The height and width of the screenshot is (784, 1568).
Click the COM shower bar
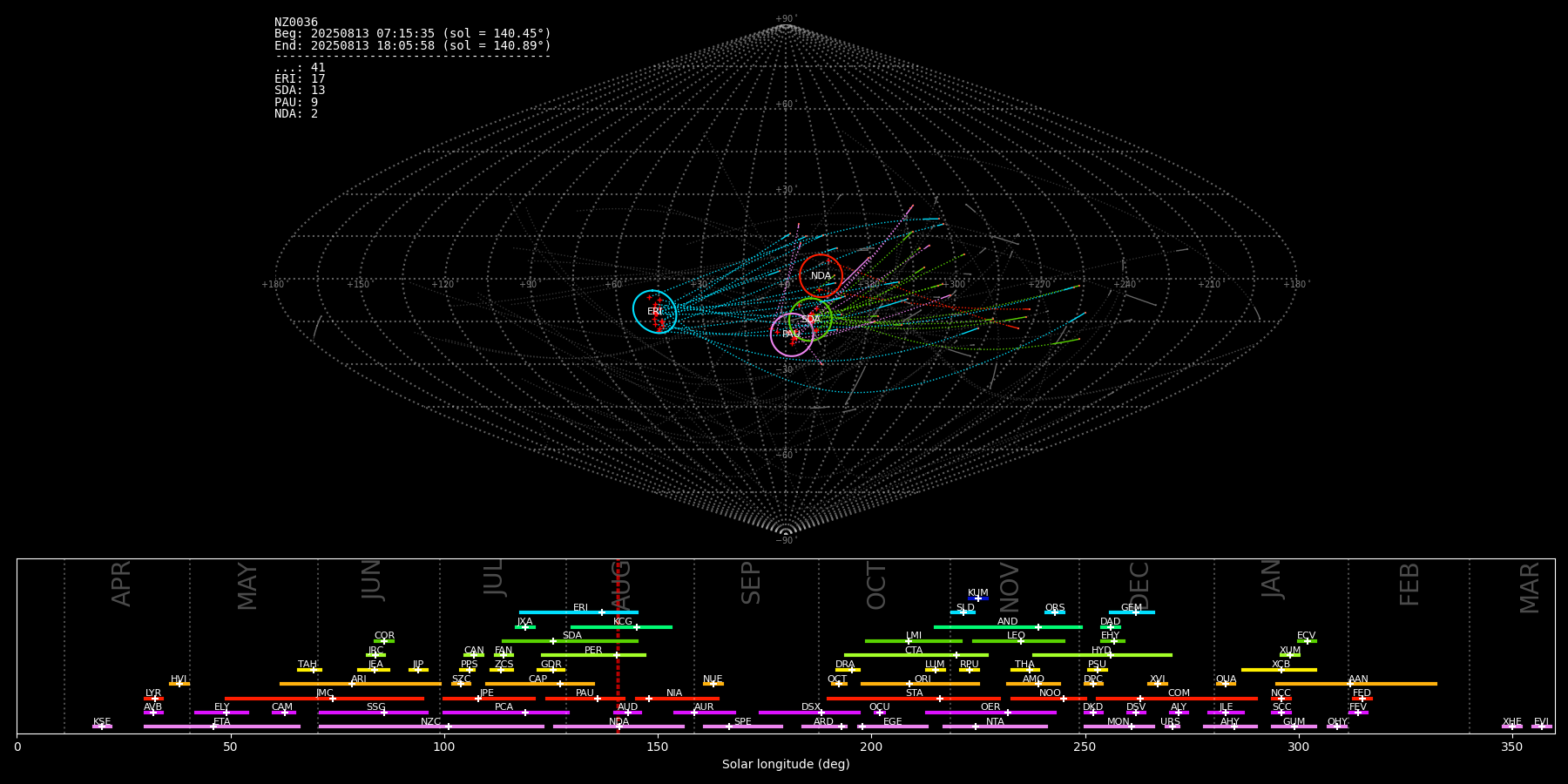(x=1177, y=699)
